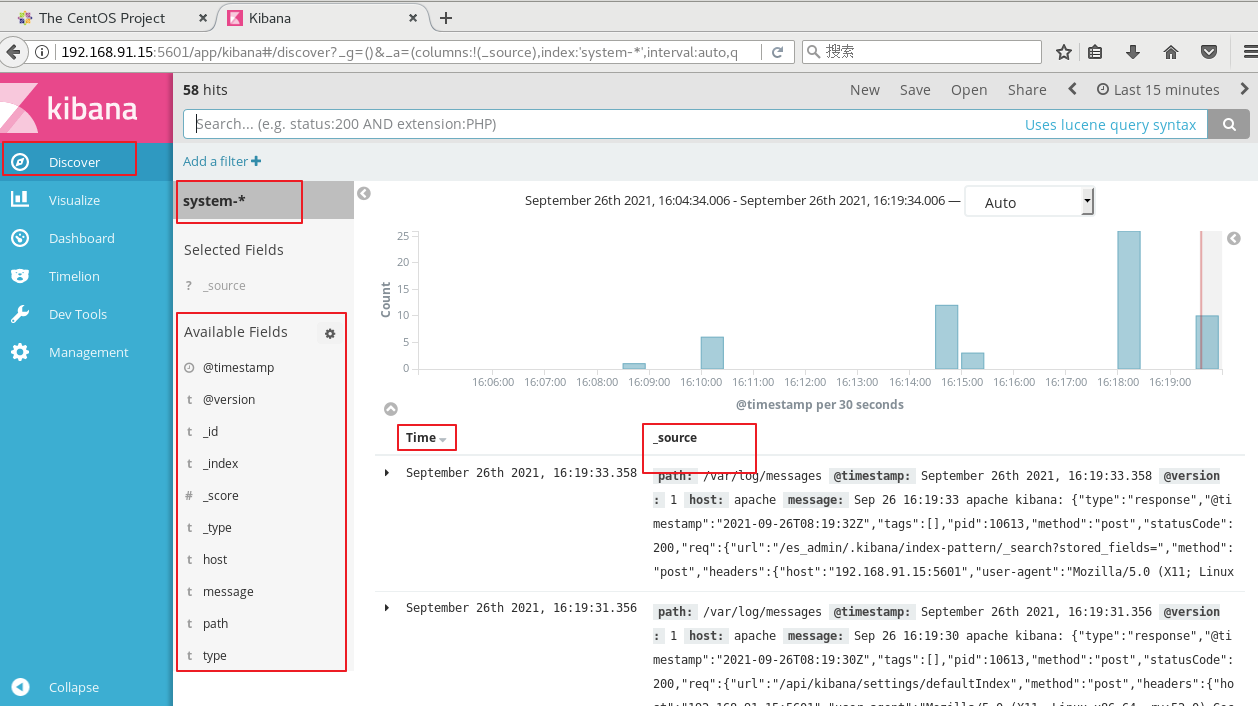Expand the 16:19:33.358 log row
Image resolution: width=1258 pixels, height=706 pixels.
click(x=387, y=473)
